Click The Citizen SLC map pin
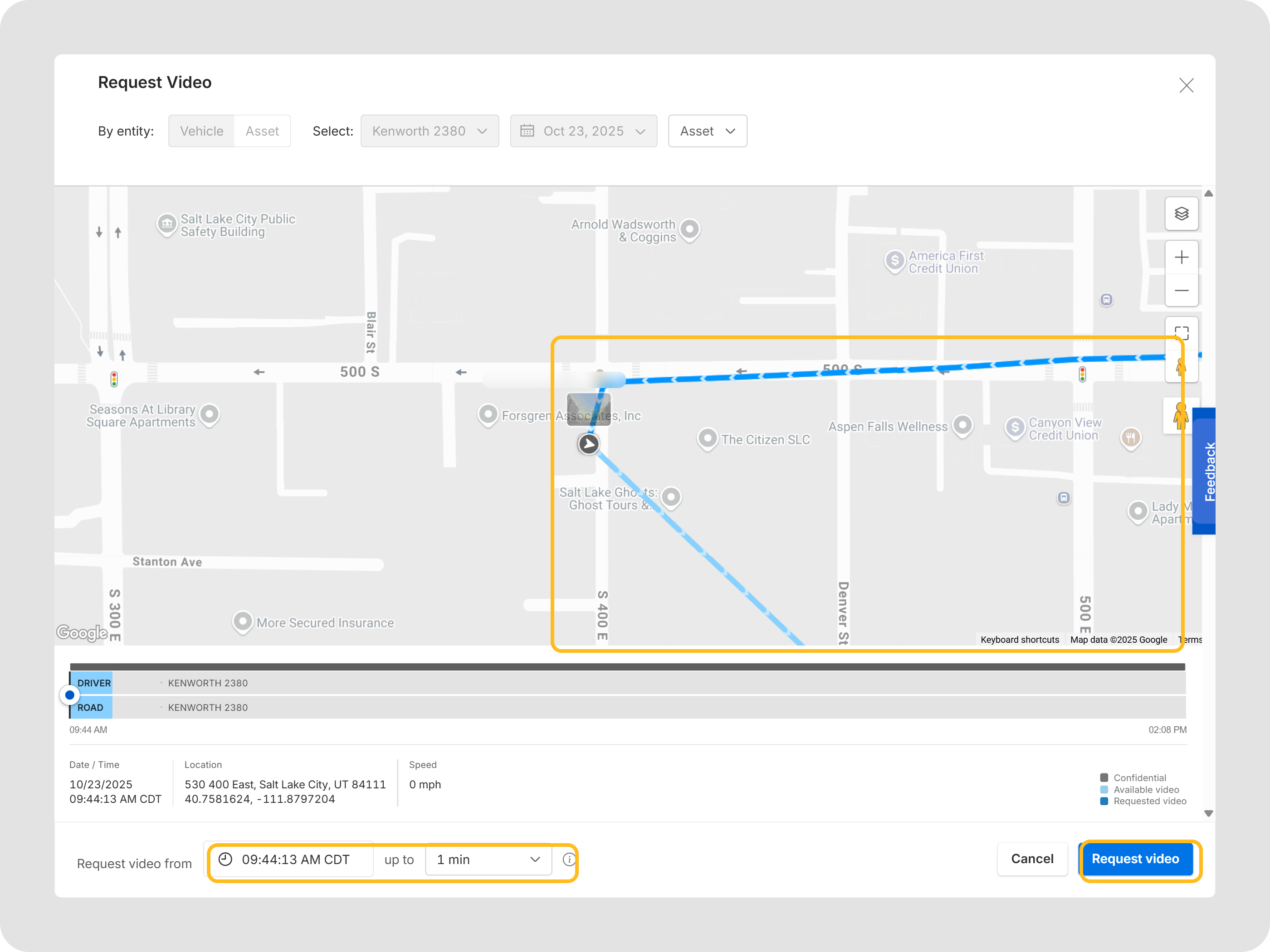Viewport: 1270px width, 952px height. pyautogui.click(x=707, y=438)
